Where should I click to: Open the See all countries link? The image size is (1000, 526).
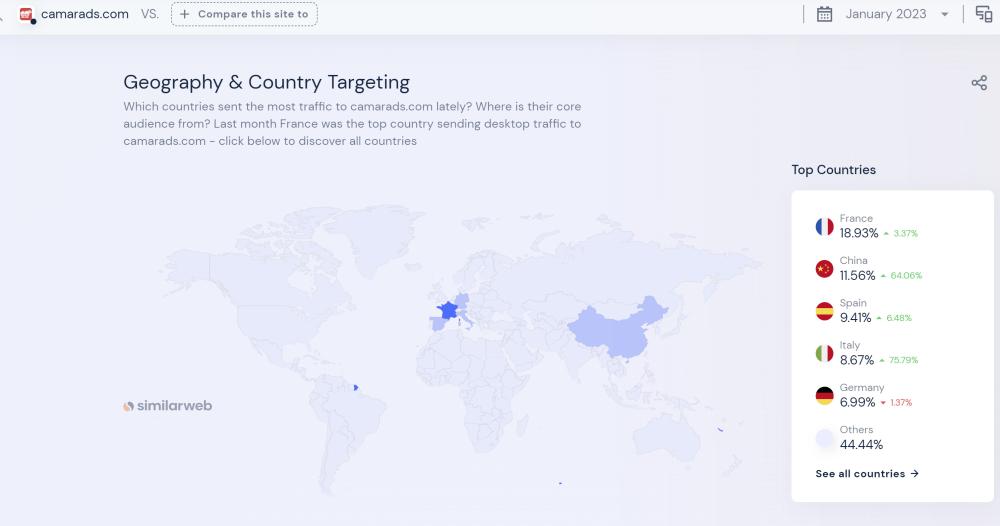click(x=867, y=474)
